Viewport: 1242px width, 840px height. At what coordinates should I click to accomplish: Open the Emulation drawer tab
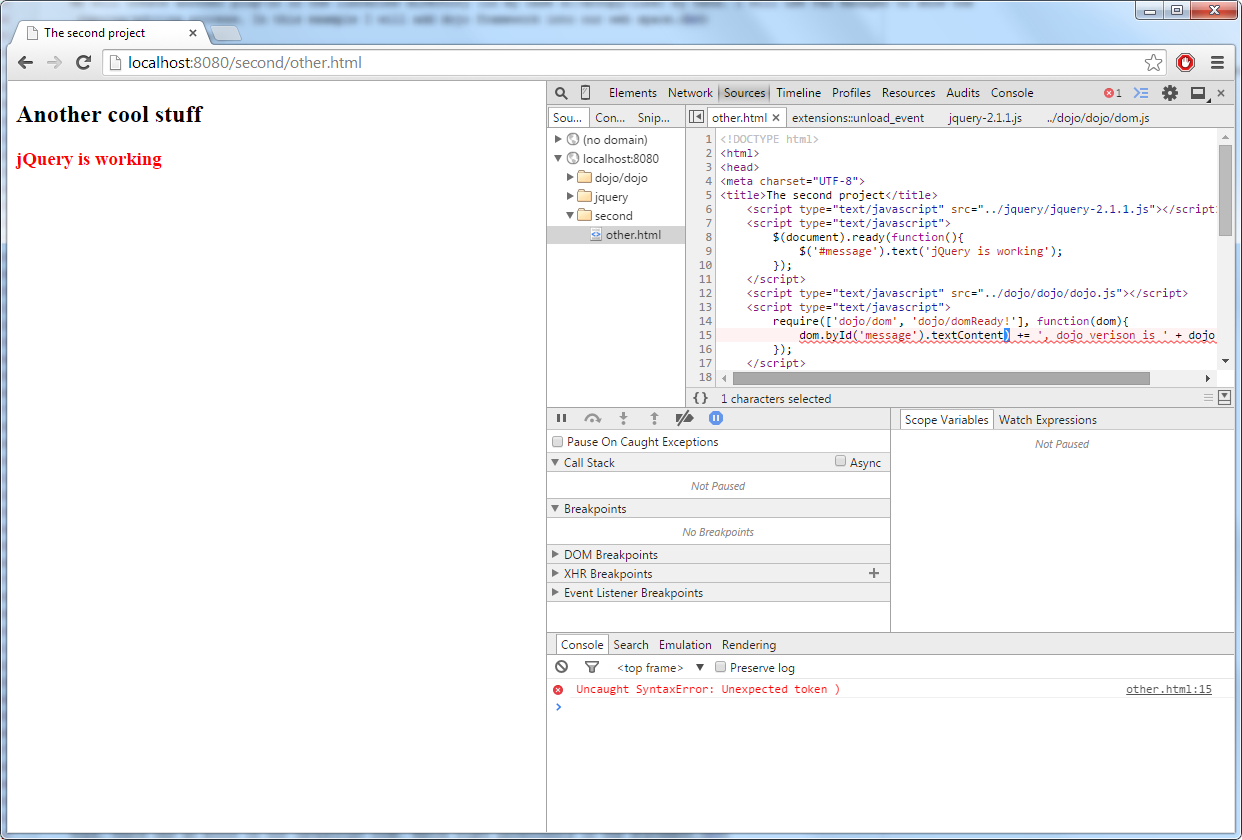click(685, 645)
